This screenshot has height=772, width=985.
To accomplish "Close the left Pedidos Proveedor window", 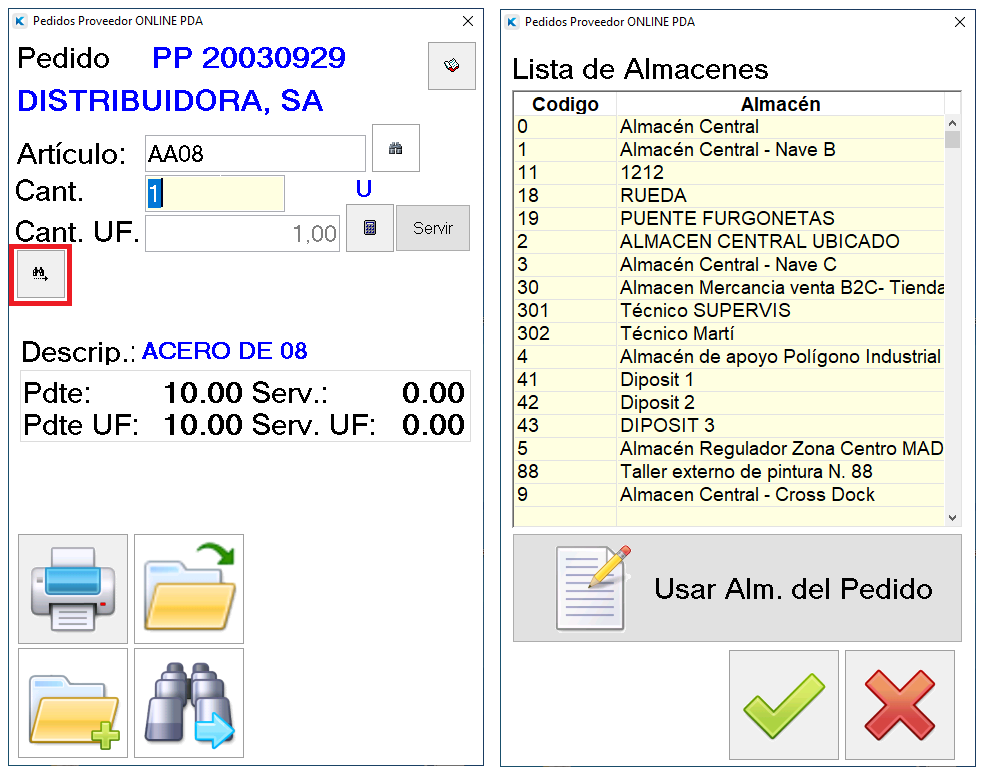I will tap(468, 21).
